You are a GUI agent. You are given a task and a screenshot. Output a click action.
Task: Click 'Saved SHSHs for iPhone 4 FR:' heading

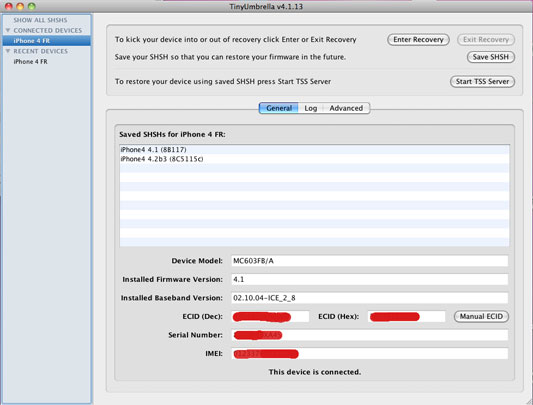click(x=172, y=134)
